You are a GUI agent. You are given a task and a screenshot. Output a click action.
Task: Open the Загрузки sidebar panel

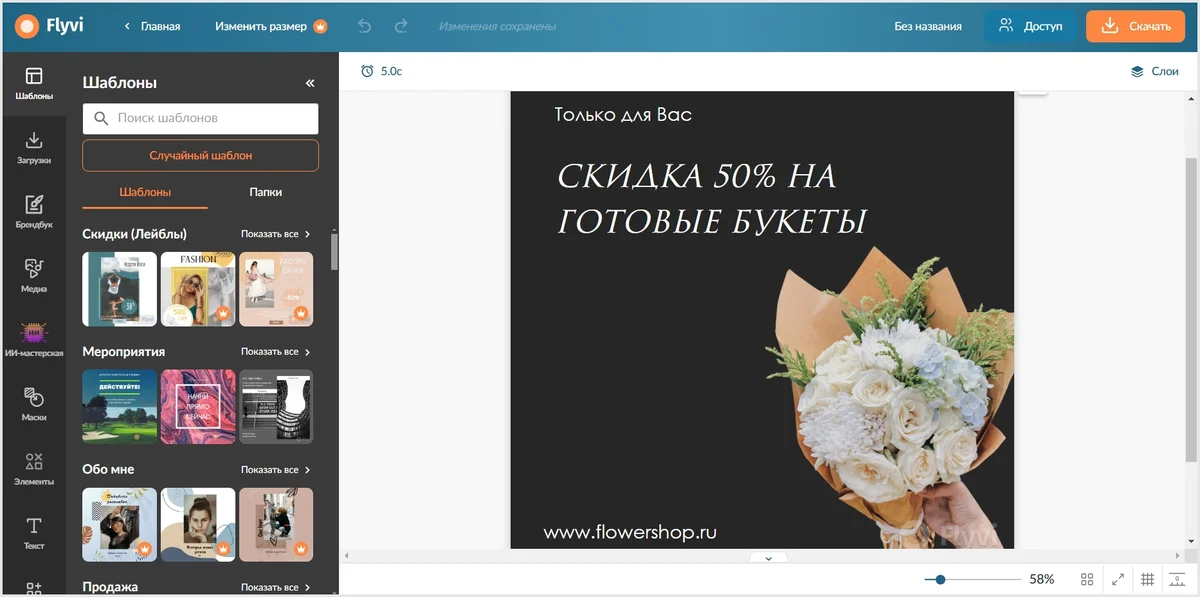tap(33, 147)
